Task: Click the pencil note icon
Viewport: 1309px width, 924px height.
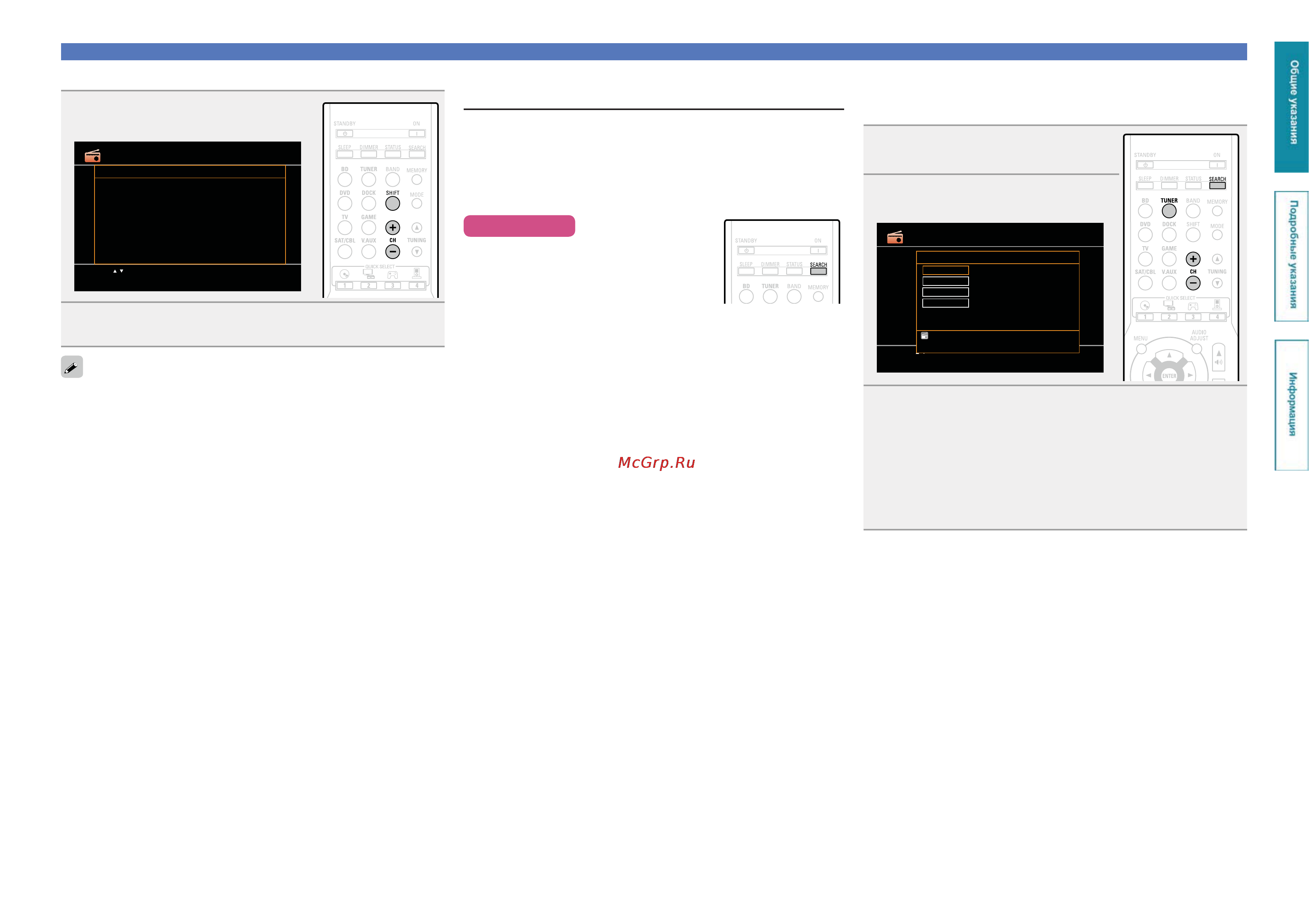Action: 72,366
